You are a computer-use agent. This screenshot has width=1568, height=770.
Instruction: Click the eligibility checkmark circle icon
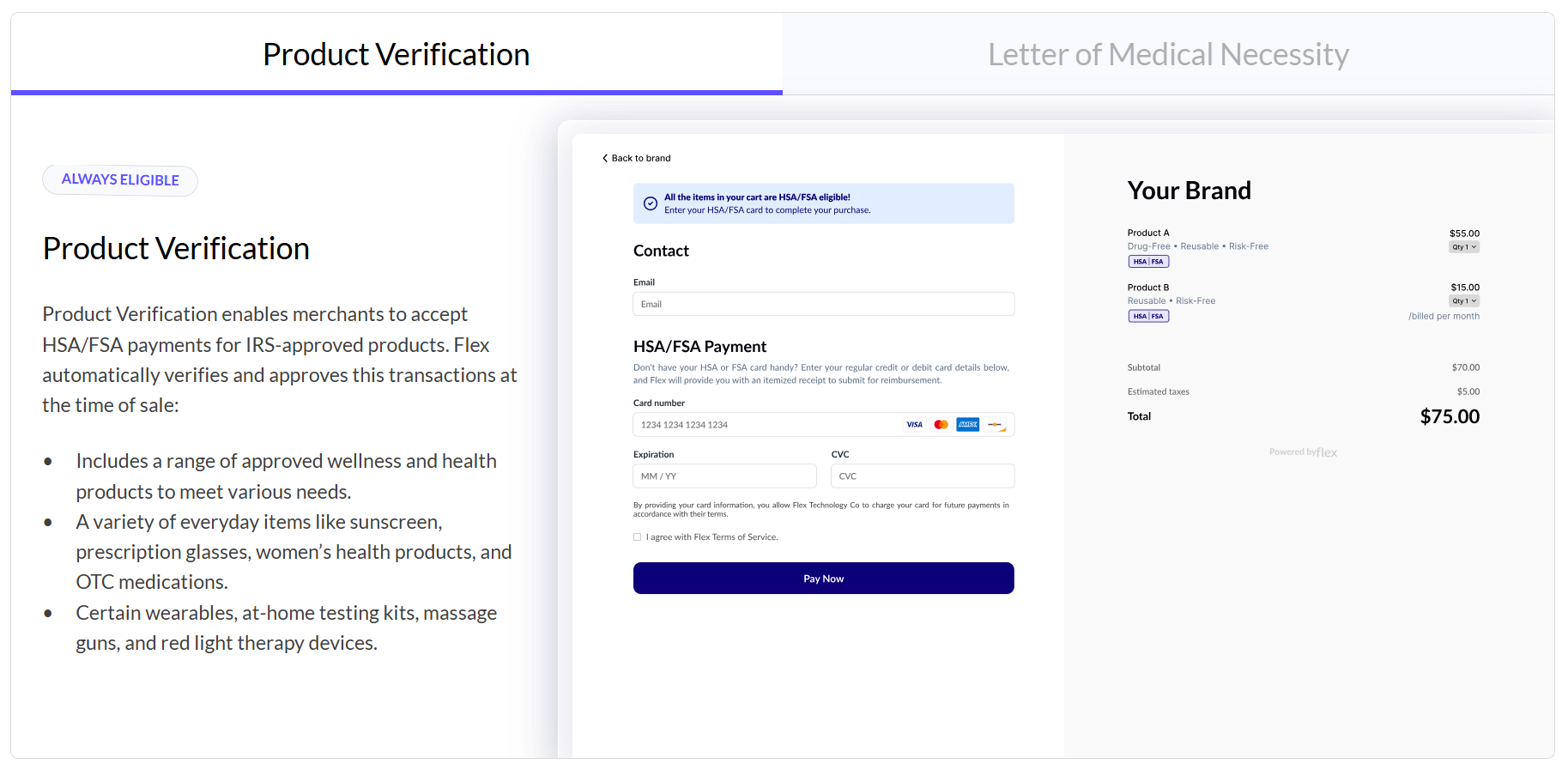pos(651,203)
